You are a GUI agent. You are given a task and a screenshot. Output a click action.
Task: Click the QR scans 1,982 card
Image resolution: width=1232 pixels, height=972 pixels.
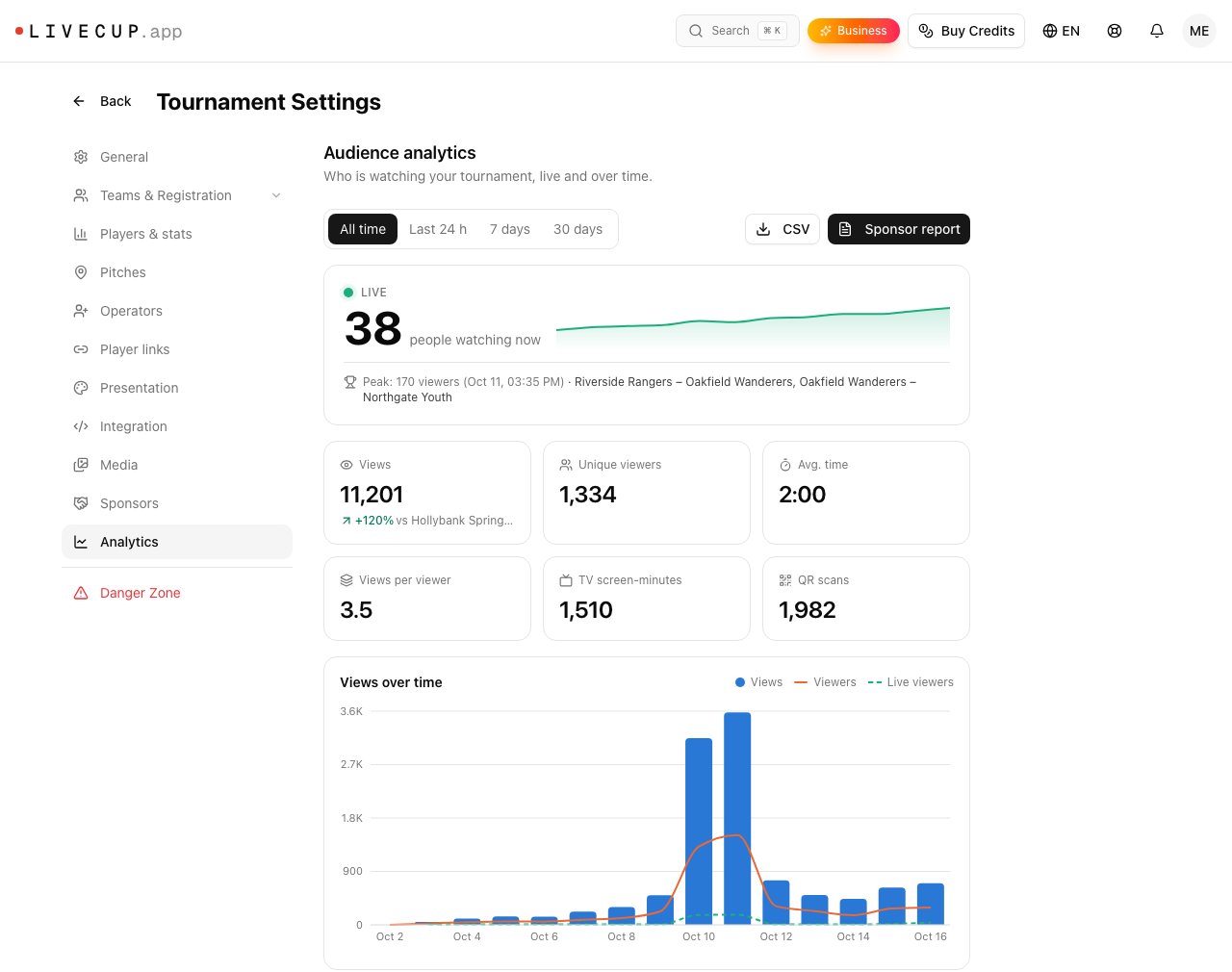coord(866,599)
